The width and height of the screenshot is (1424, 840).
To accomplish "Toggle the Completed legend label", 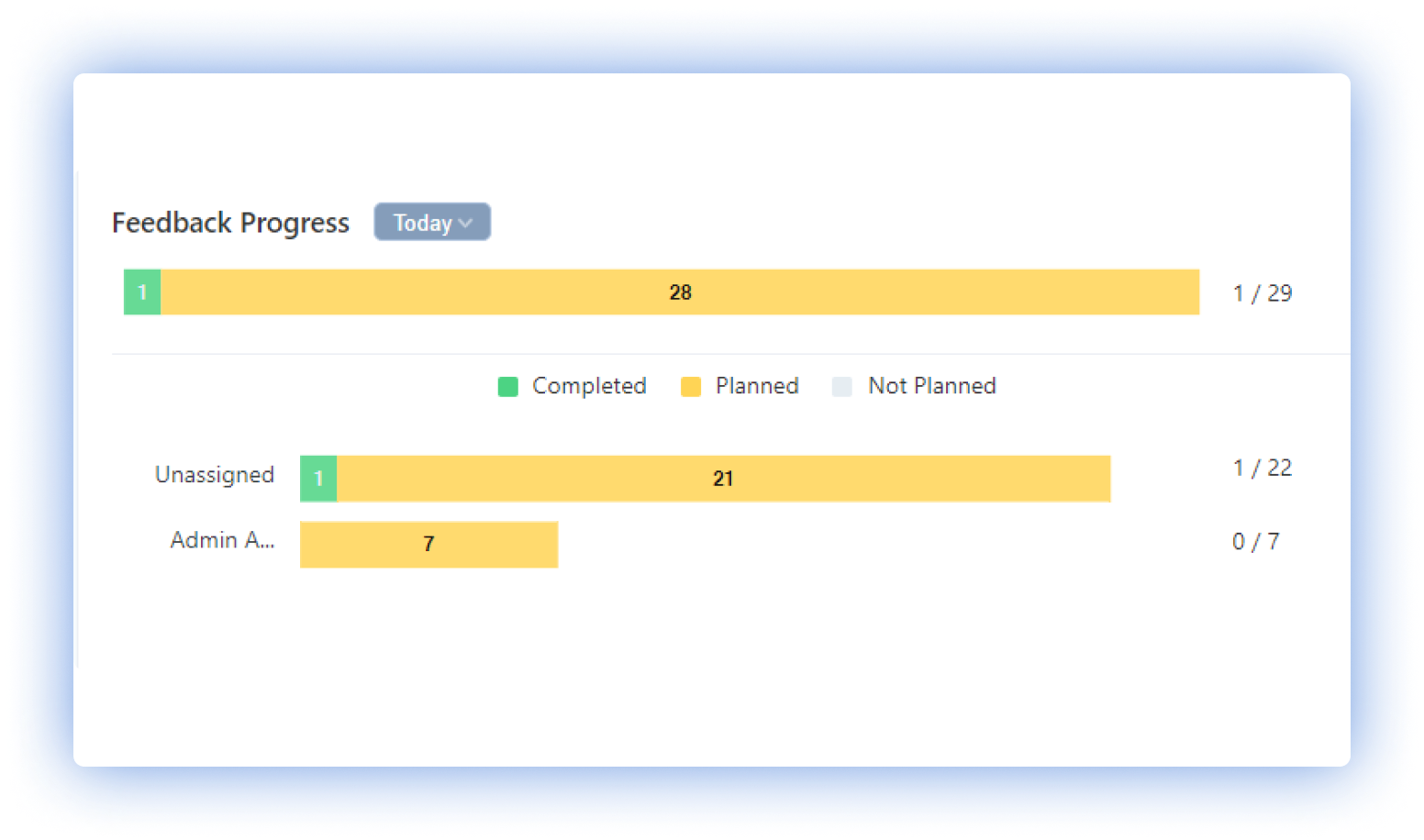I will pyautogui.click(x=589, y=386).
